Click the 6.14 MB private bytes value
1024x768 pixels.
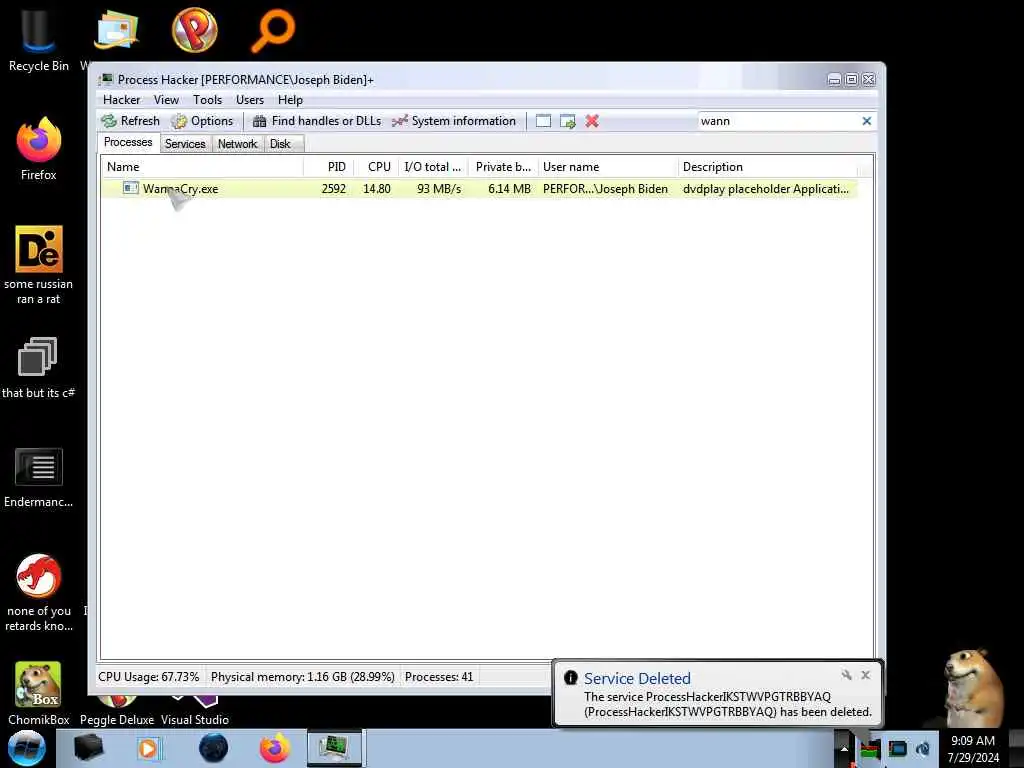[509, 189]
